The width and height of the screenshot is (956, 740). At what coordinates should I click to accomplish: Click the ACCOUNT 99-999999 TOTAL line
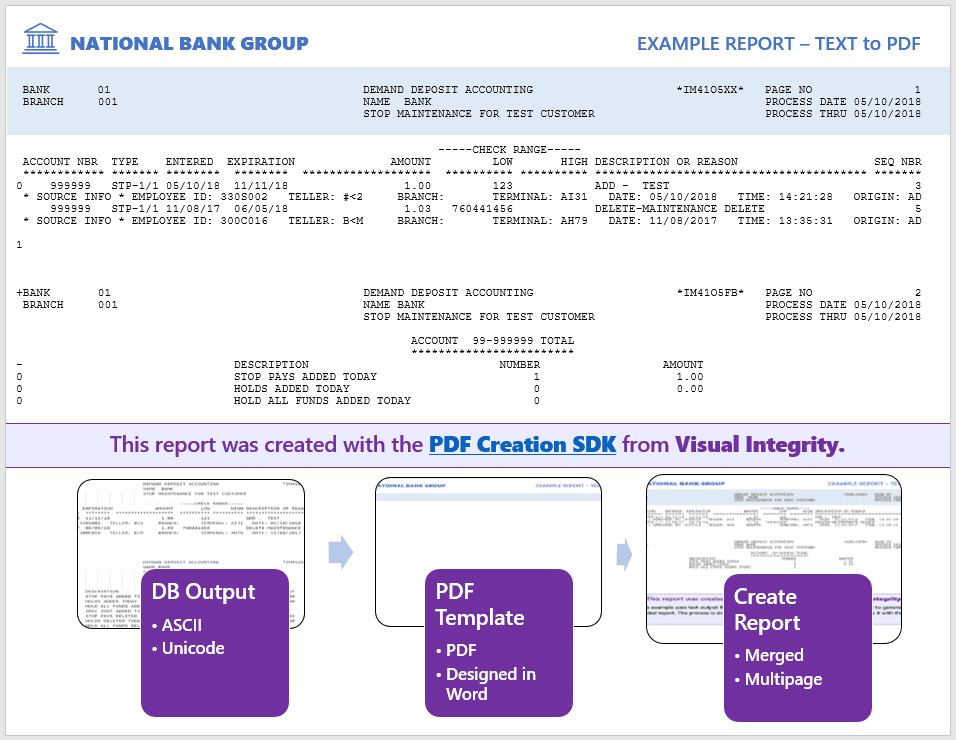(x=493, y=341)
